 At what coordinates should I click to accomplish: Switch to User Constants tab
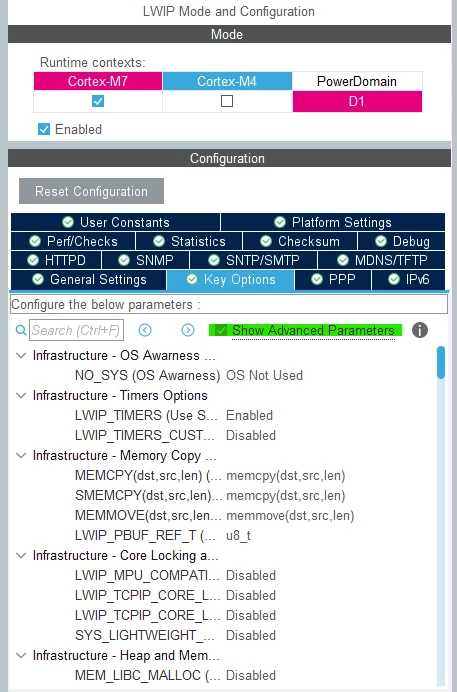[x=116, y=222]
